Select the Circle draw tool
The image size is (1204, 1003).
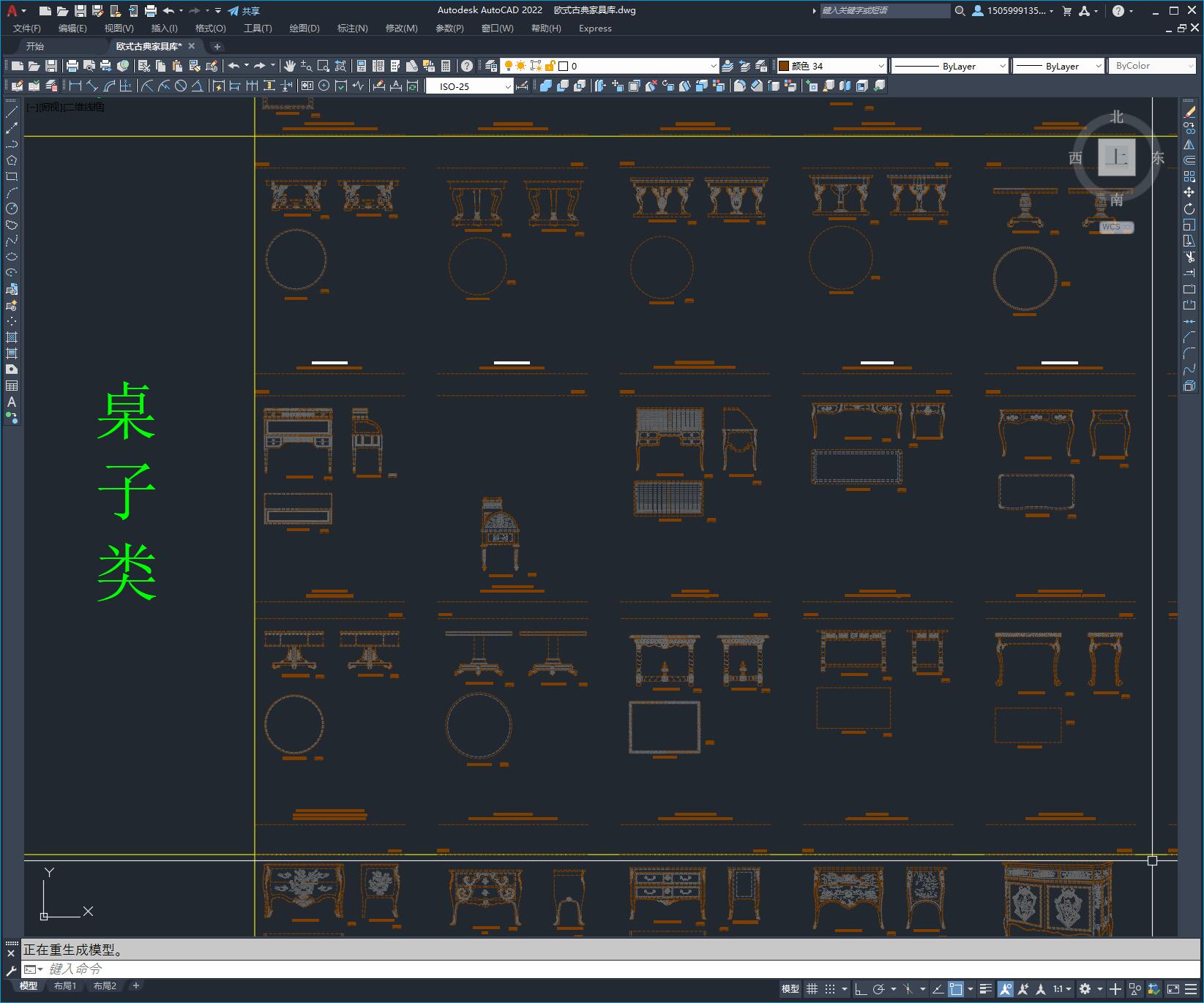pyautogui.click(x=12, y=209)
